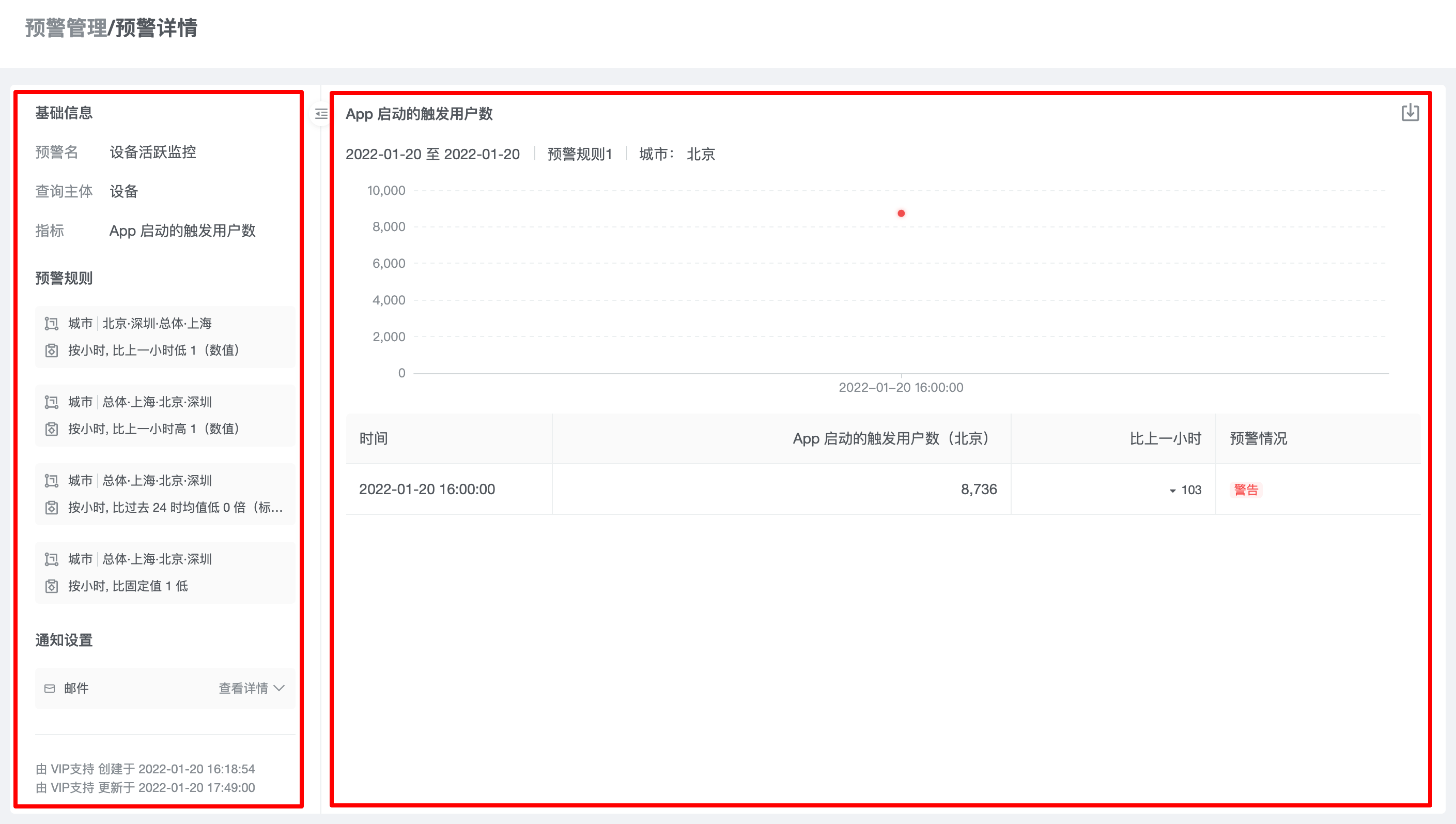This screenshot has height=824, width=1456.
Task: Click 由 VIP支持 更新于 2022-01-20 17:49:00 text
Action: 145,788
